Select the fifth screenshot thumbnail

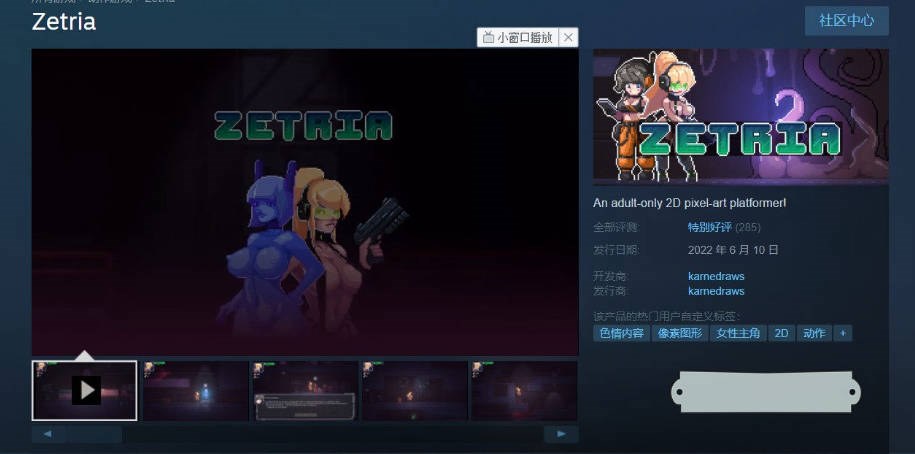tap(524, 390)
